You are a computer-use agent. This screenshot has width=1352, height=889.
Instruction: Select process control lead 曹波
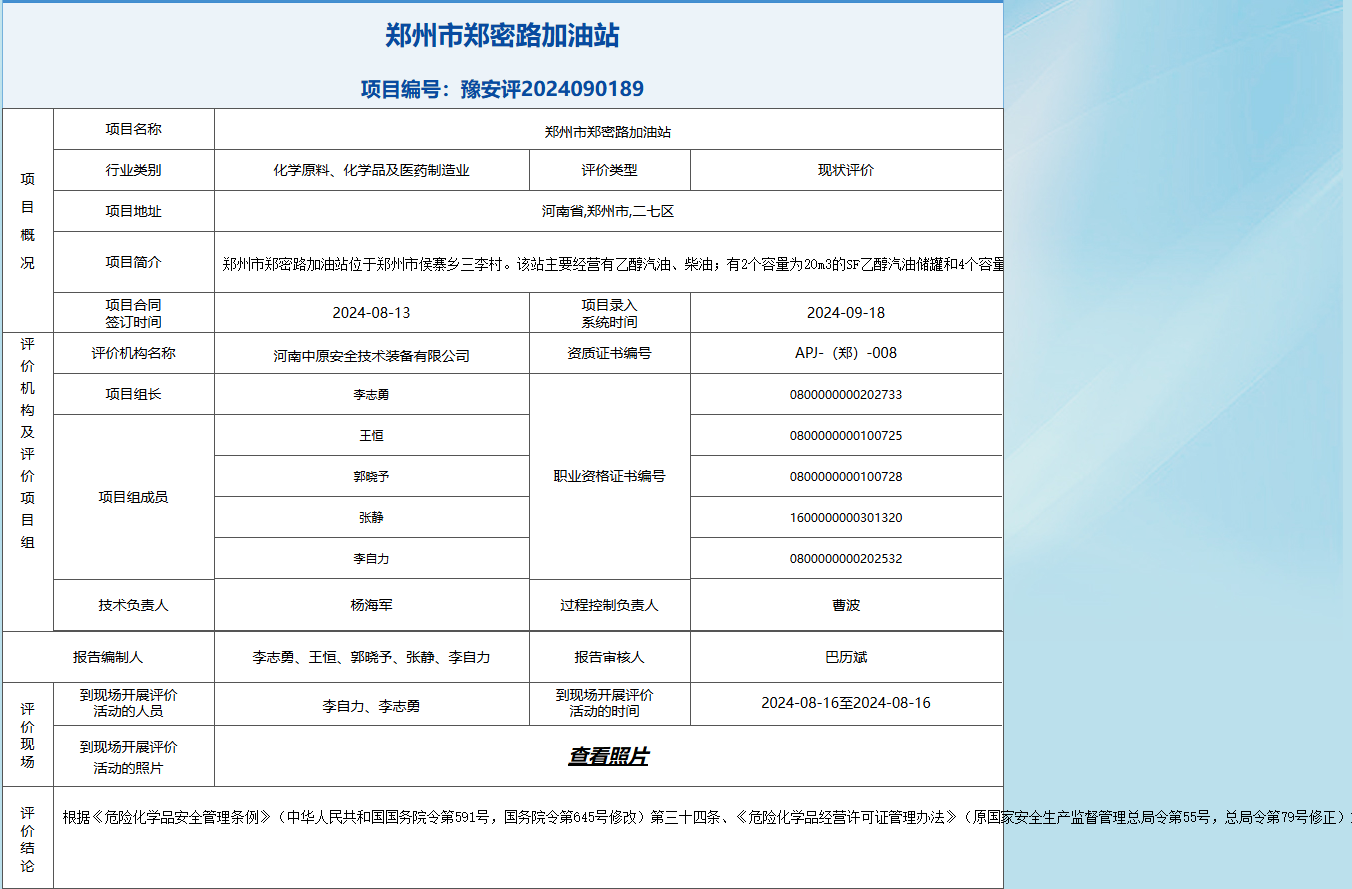(x=845, y=605)
